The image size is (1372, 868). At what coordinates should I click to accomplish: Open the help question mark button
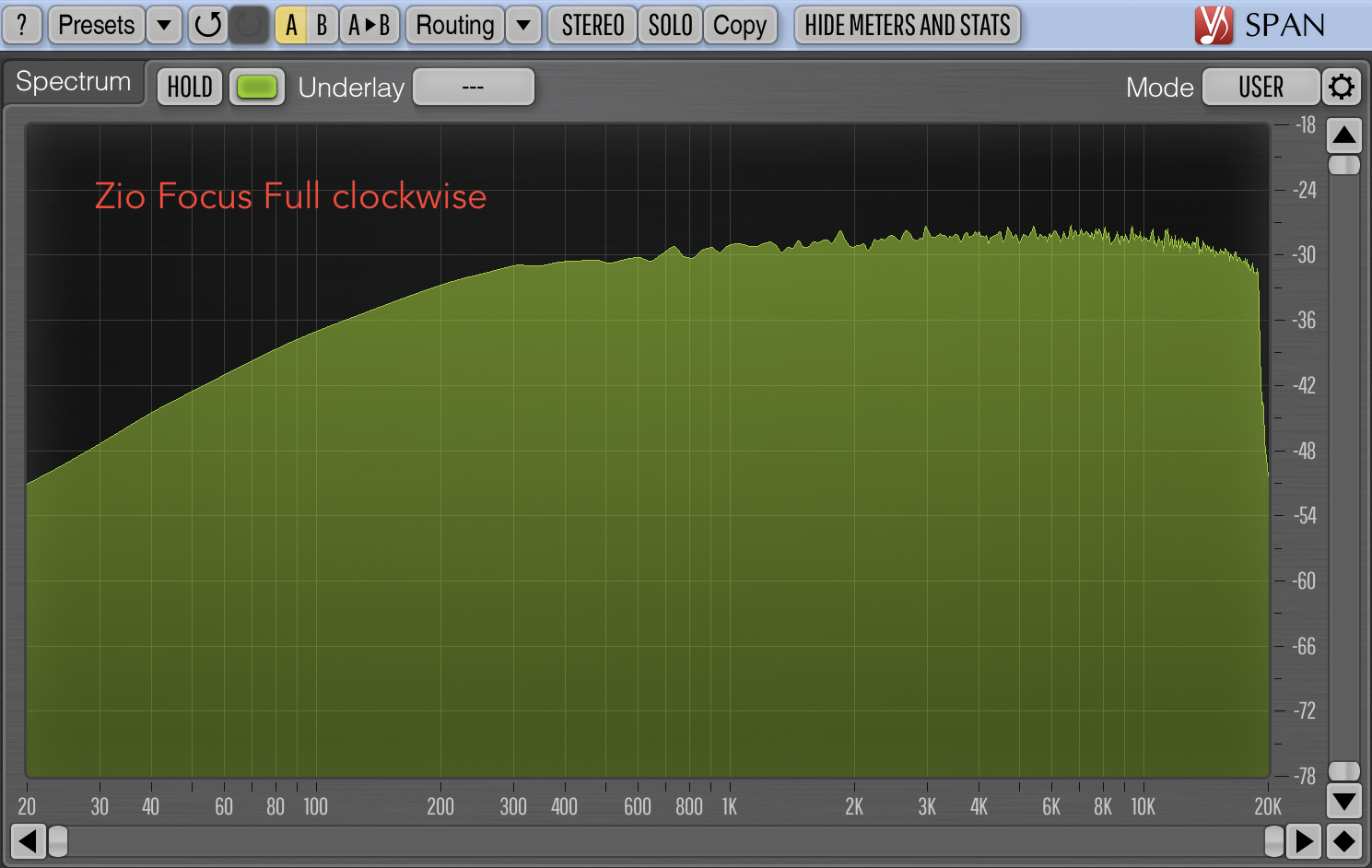click(22, 25)
